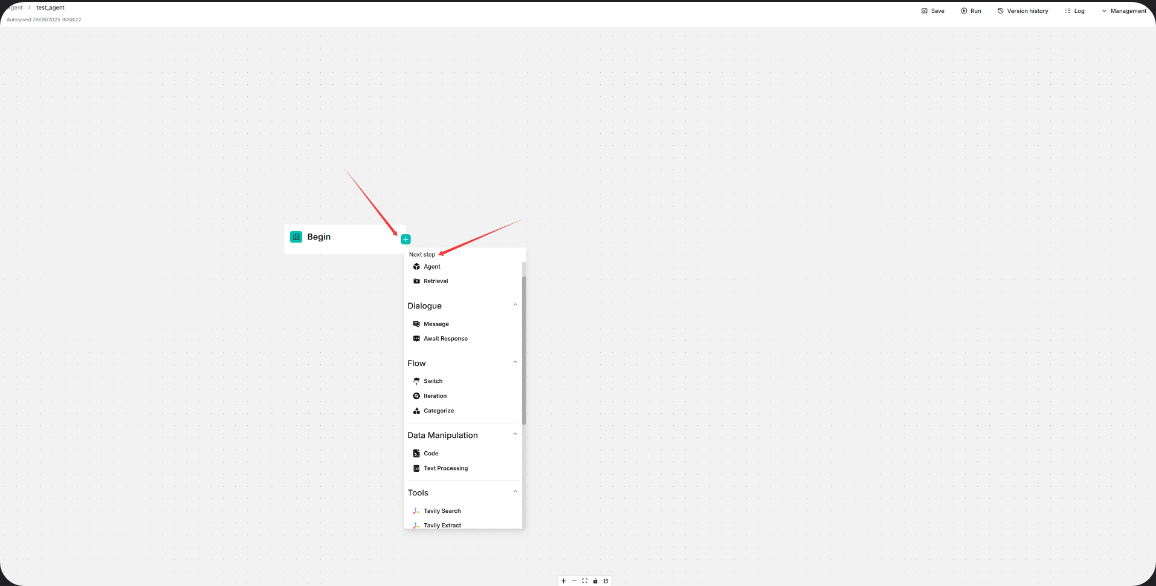Click the Switch signpost icon

tap(416, 381)
